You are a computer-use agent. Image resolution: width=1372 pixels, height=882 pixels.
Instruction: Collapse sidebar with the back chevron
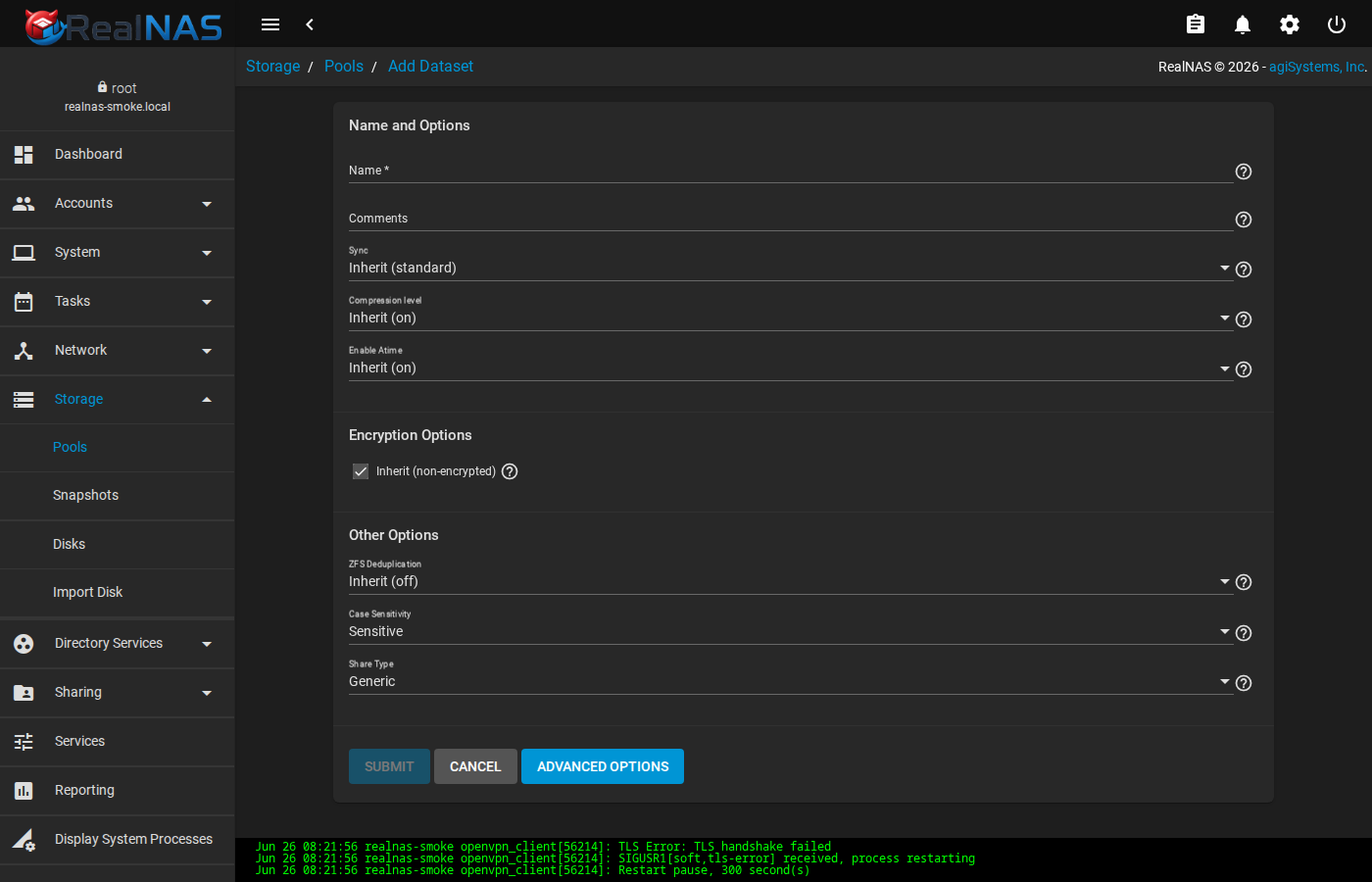310,24
